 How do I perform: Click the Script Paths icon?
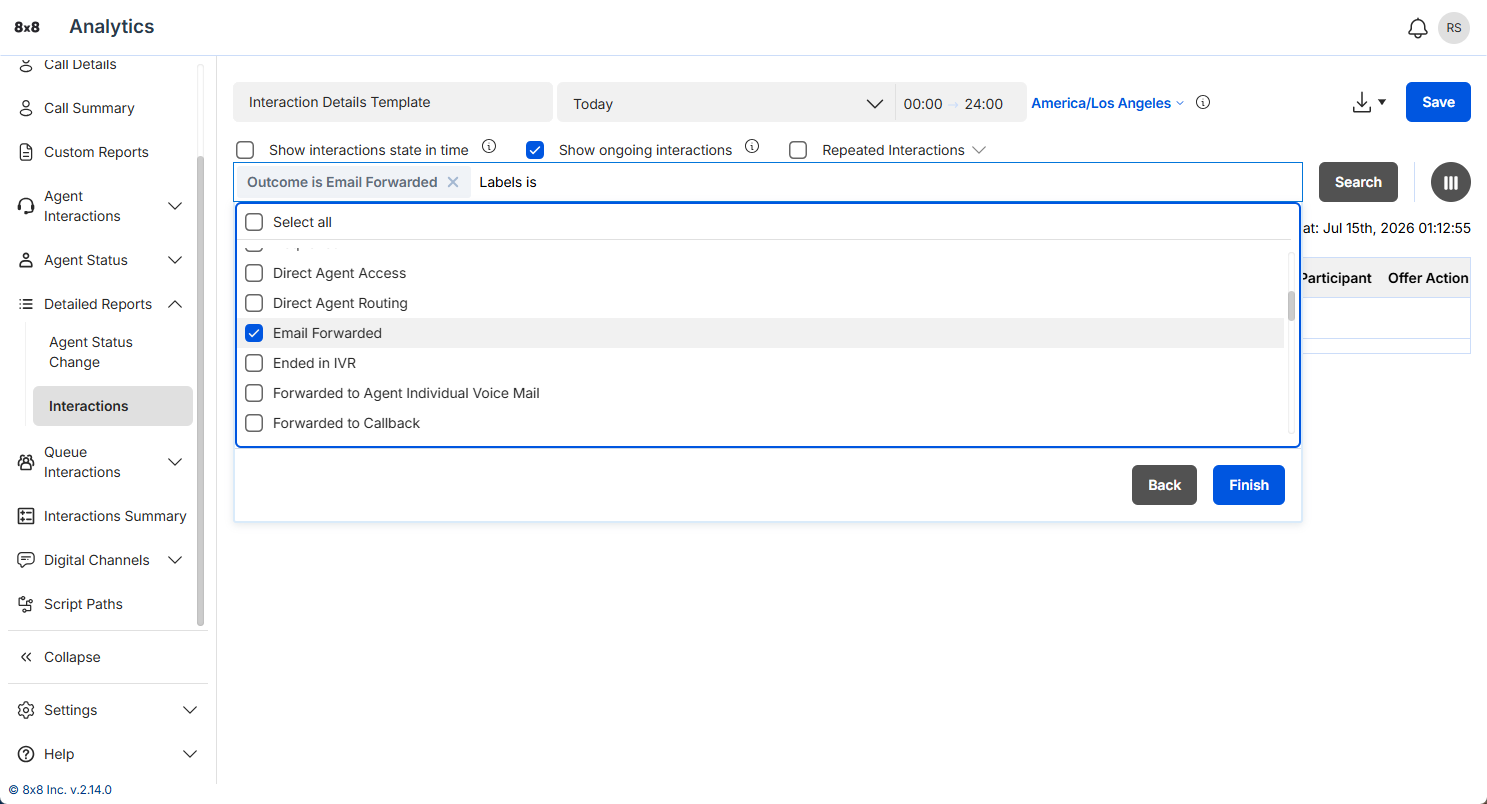[x=26, y=604]
